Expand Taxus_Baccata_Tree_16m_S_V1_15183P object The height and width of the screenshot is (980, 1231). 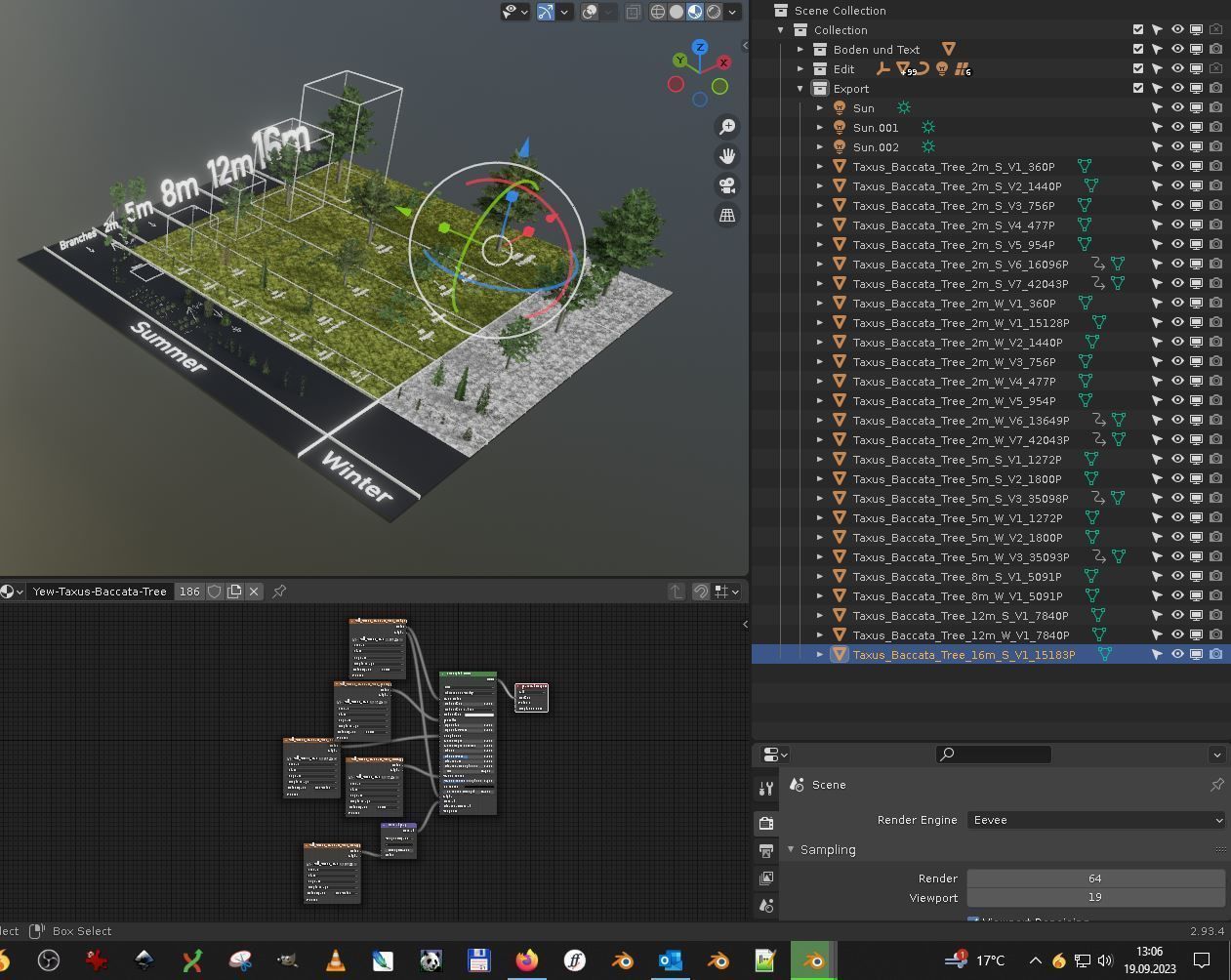820,654
